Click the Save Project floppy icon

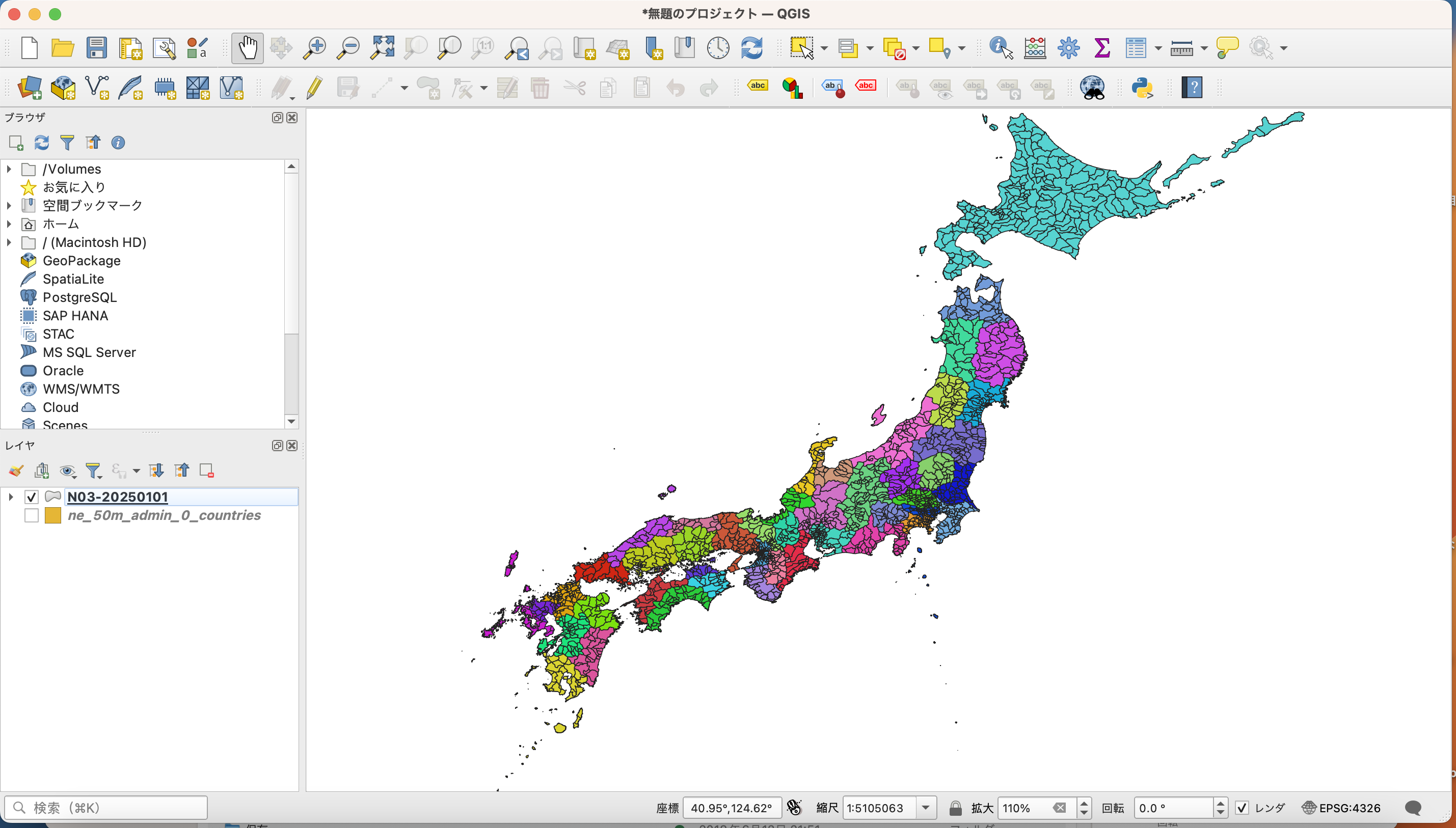[x=96, y=48]
